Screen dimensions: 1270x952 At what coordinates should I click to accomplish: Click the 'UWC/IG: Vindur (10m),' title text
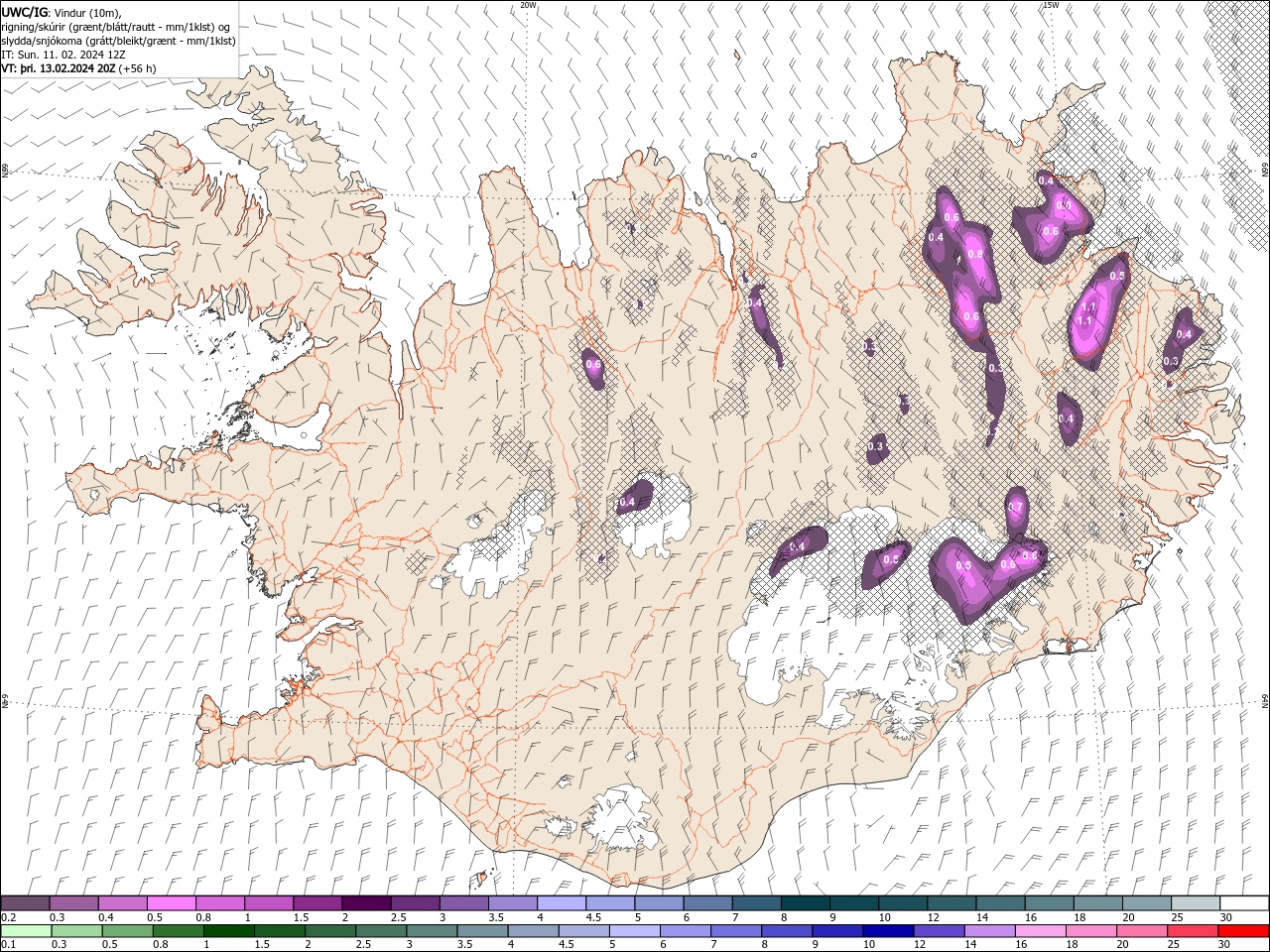pyautogui.click(x=60, y=12)
